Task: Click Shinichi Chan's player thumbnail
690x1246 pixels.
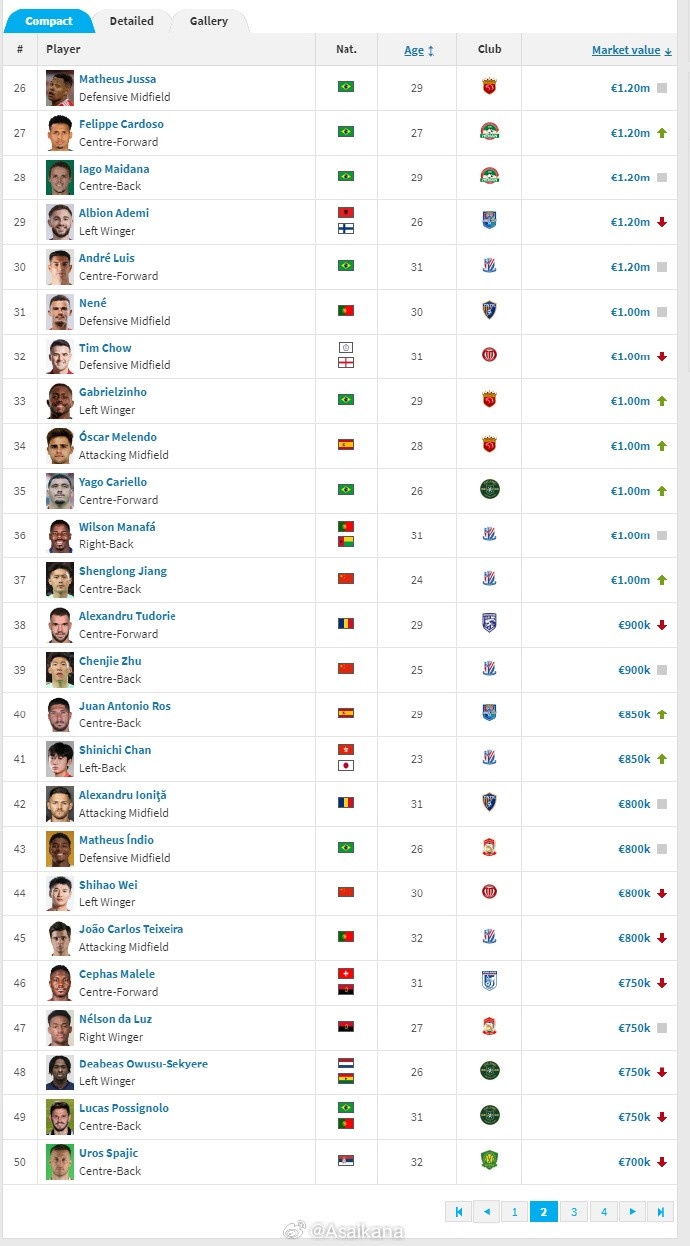Action: (60, 759)
